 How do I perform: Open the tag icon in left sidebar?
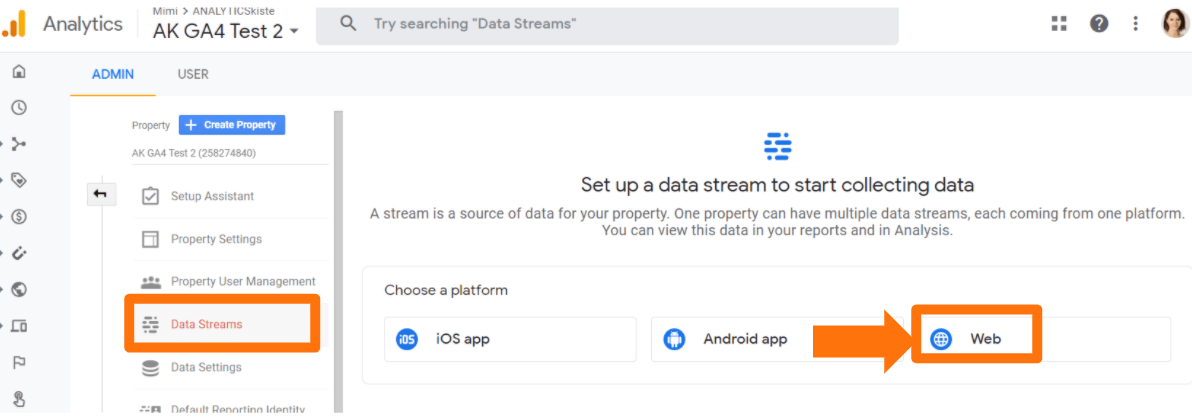[x=20, y=181]
